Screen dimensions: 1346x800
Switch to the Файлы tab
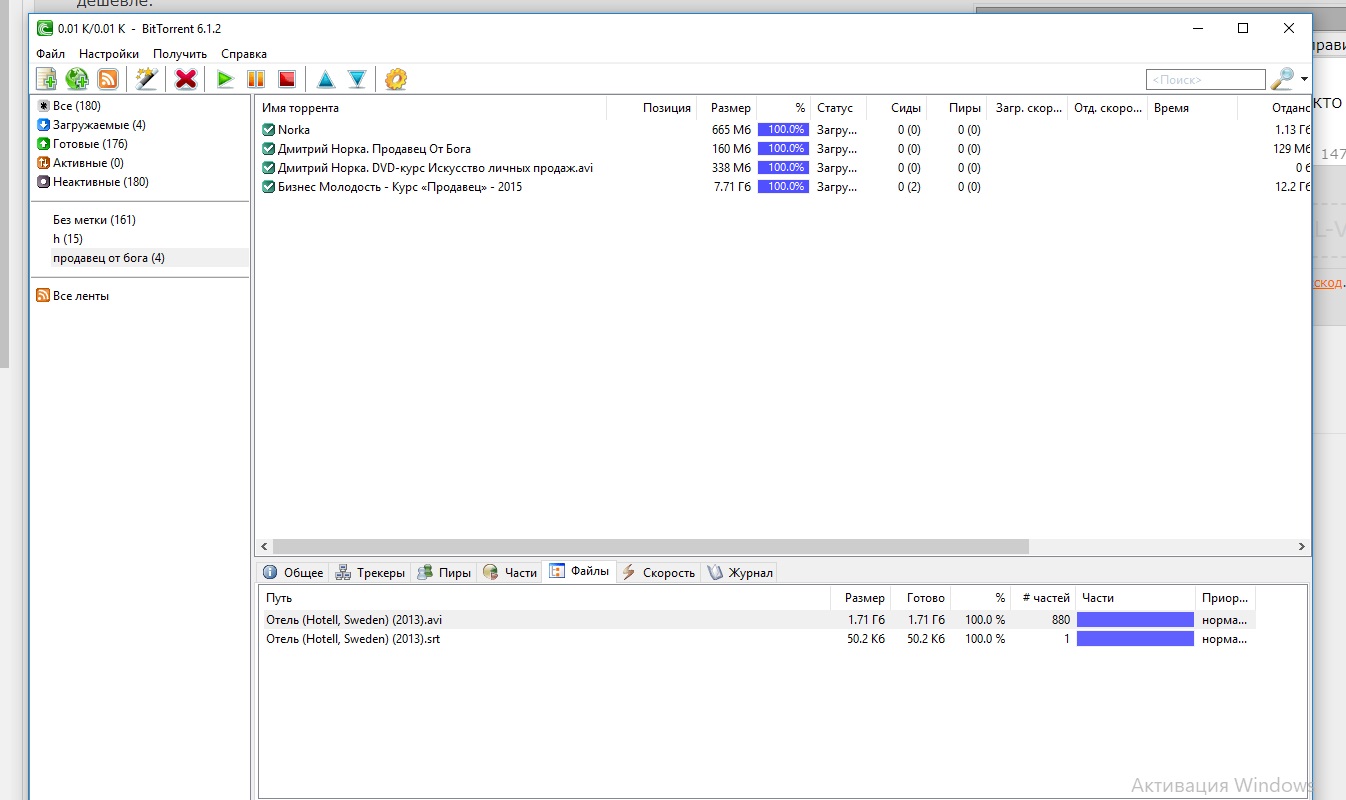(x=579, y=572)
